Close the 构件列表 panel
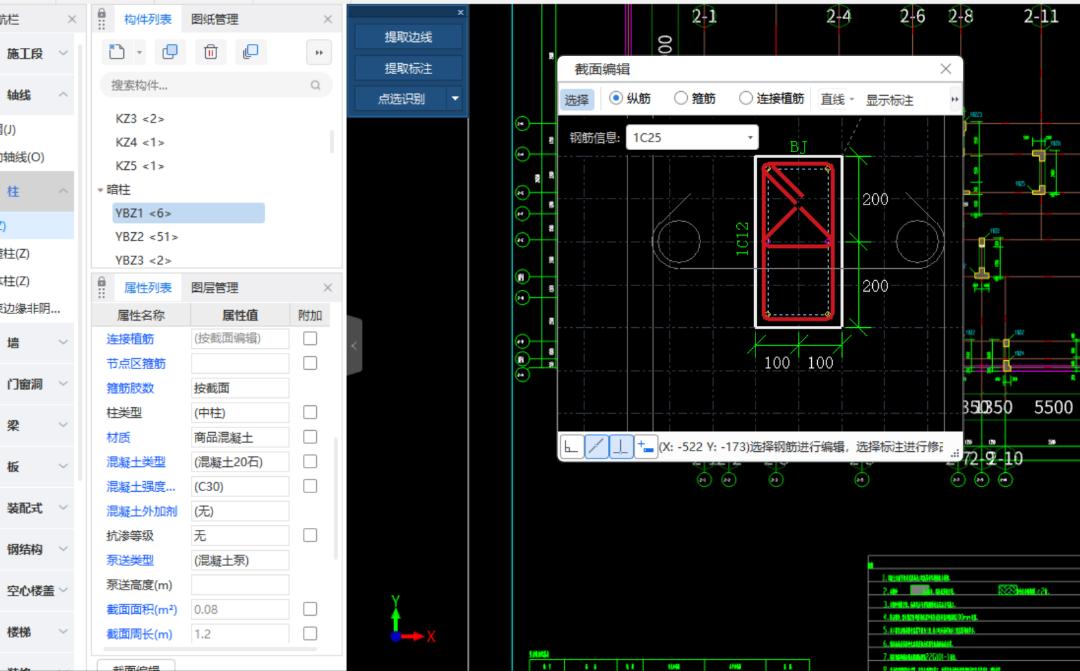1080x671 pixels. [328, 19]
